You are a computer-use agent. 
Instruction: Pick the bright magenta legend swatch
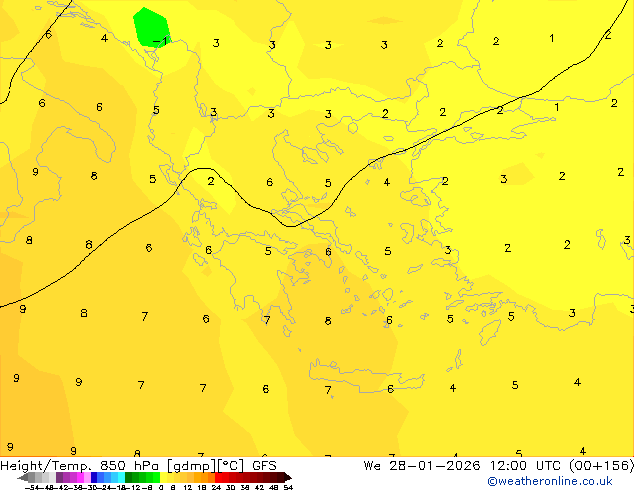(x=80, y=477)
